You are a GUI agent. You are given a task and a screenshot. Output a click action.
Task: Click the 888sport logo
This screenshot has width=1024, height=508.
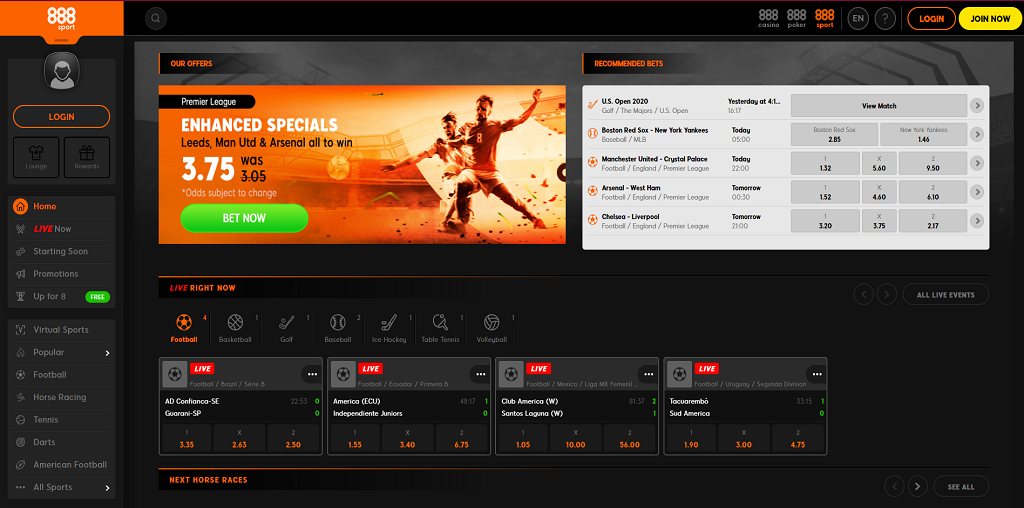point(61,18)
